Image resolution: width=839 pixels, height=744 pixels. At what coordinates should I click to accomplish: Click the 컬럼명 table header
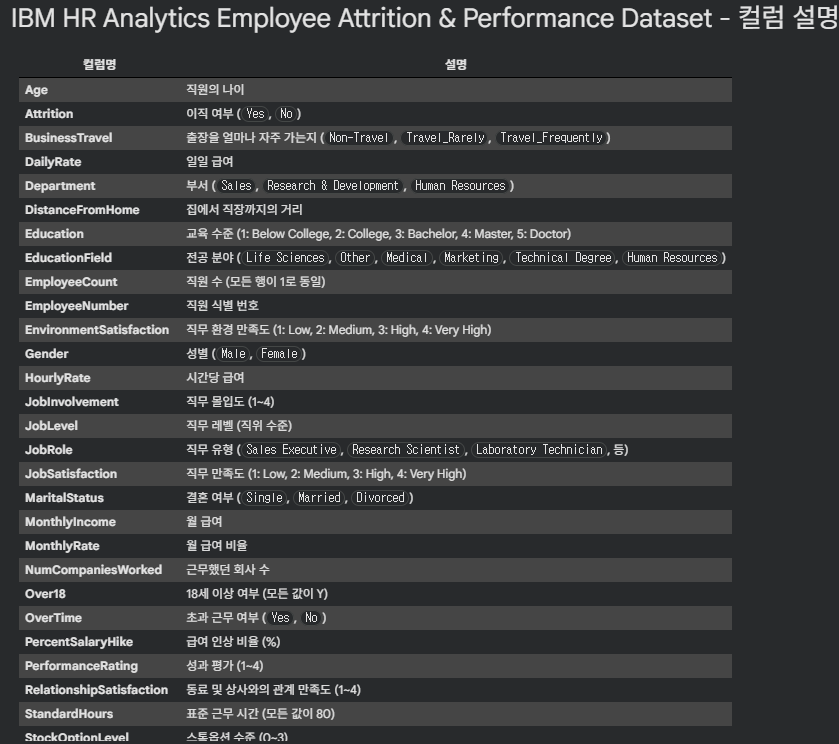[100, 65]
